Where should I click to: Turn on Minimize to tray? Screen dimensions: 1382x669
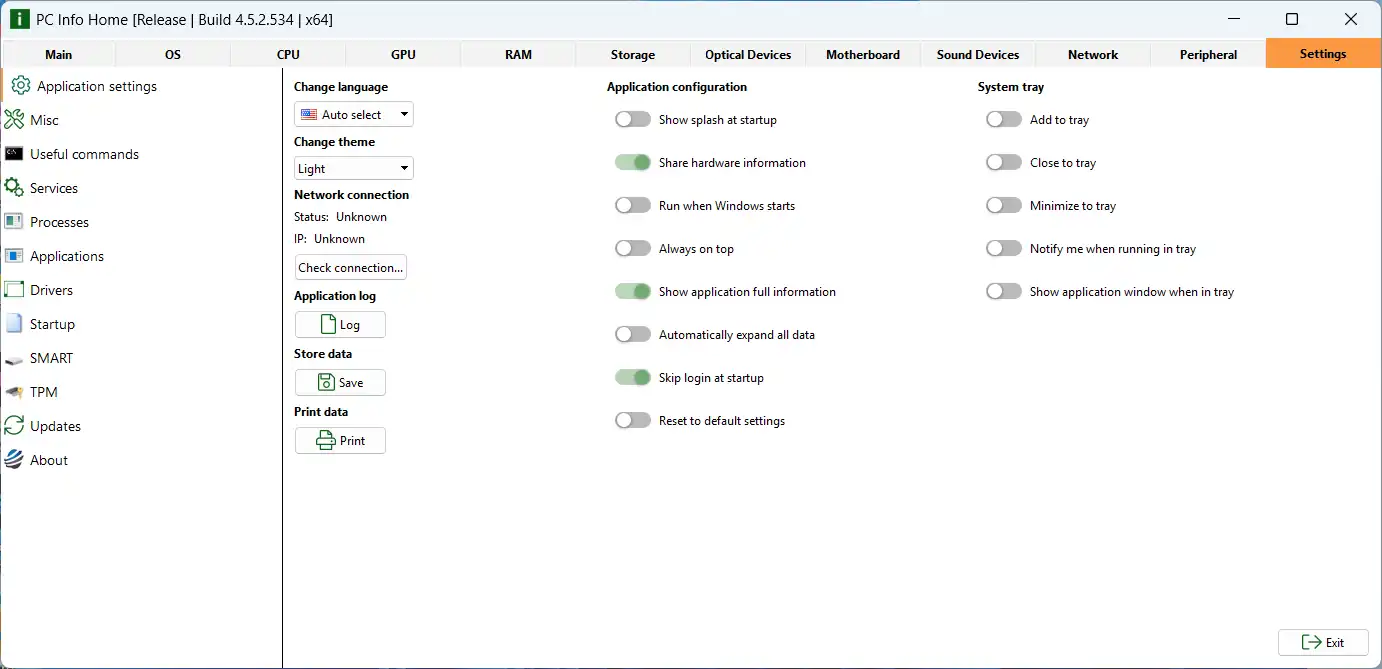[x=1004, y=206]
